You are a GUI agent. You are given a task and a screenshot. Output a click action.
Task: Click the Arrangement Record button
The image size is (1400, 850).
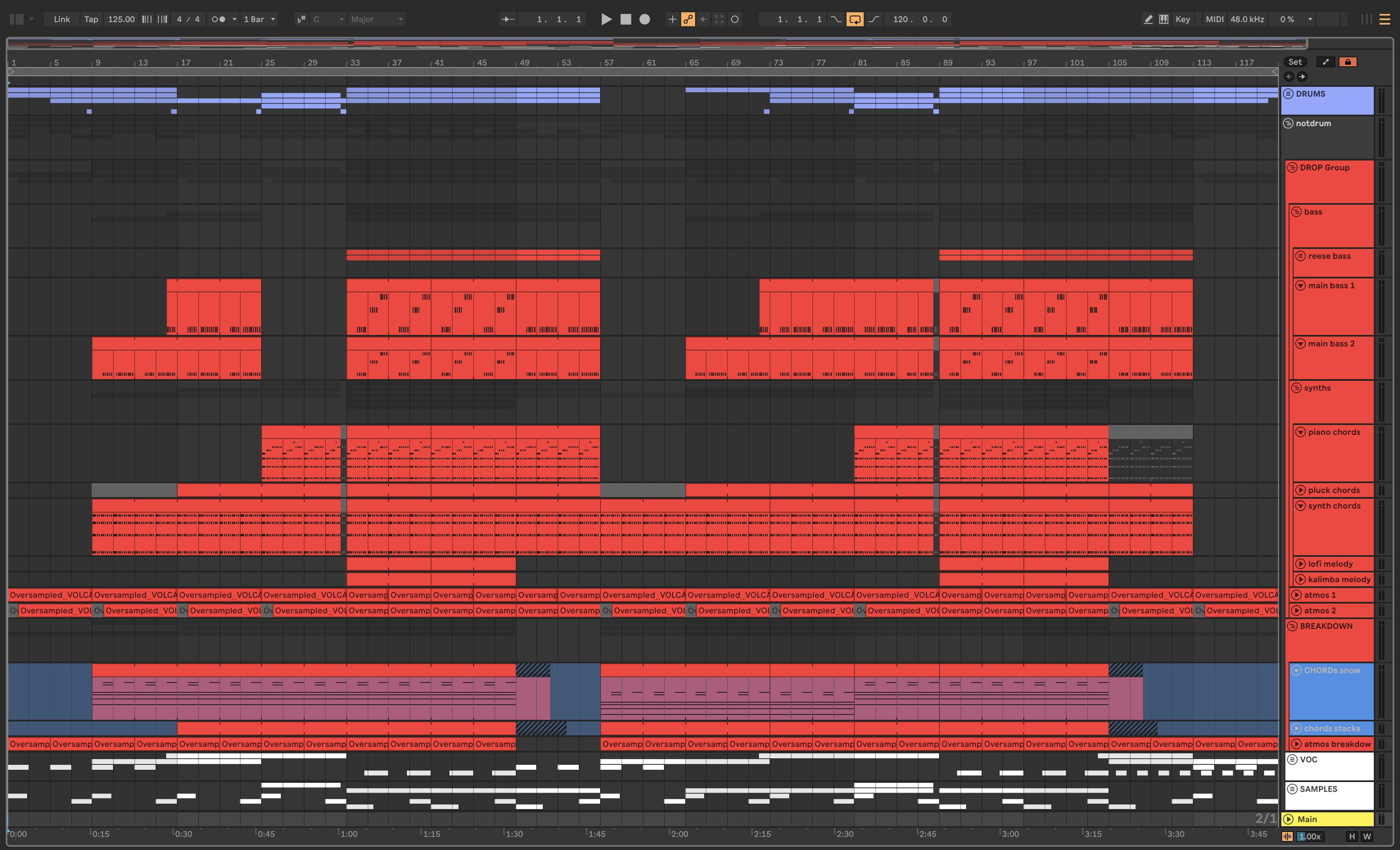tap(644, 19)
